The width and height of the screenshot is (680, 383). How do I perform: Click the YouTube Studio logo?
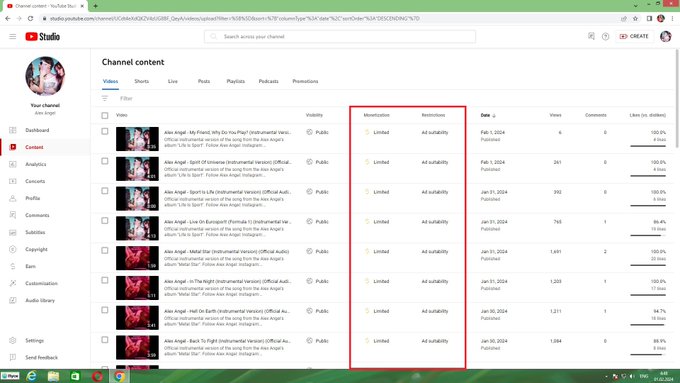(x=42, y=36)
